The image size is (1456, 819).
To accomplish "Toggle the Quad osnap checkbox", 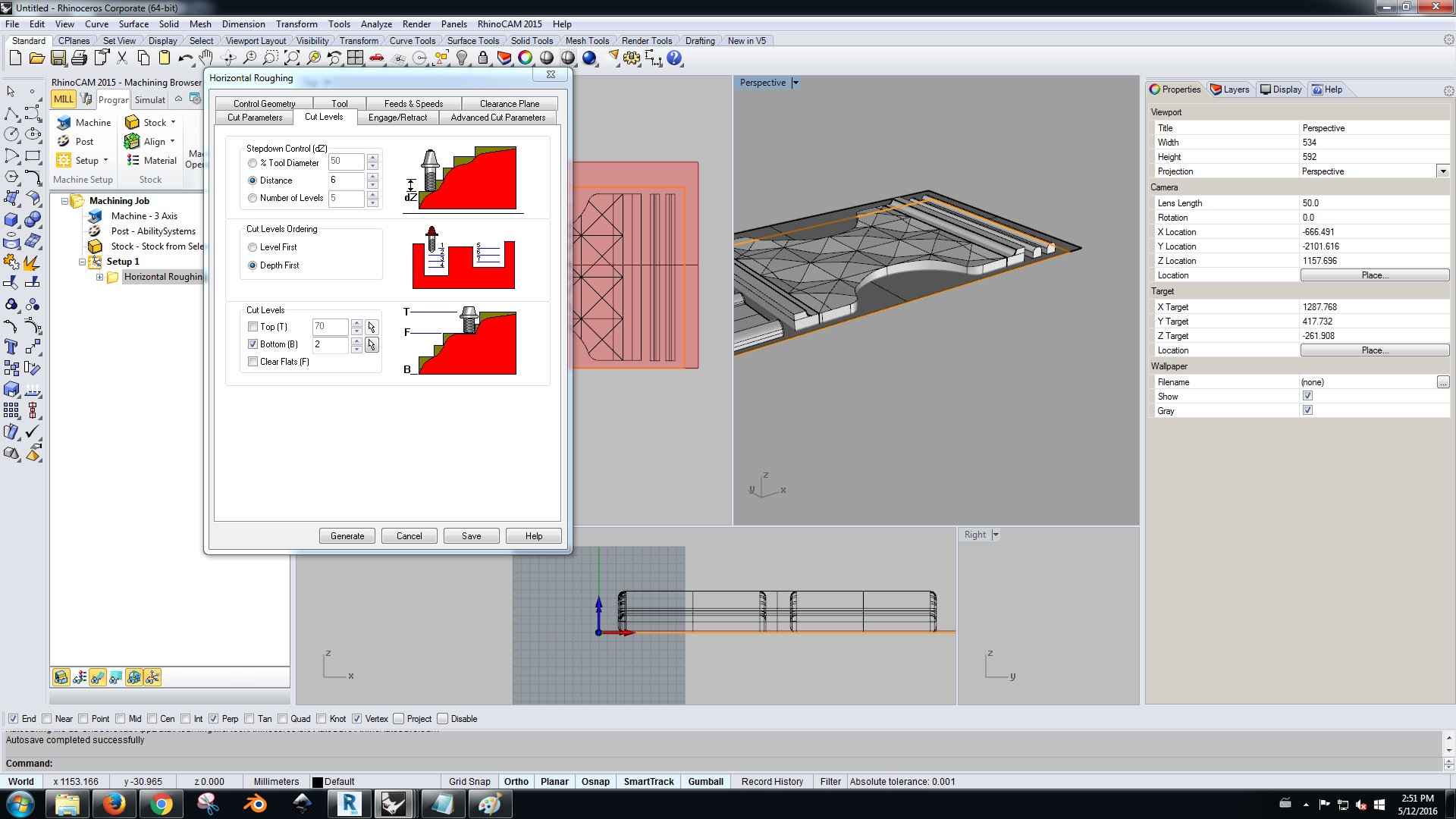I will pyautogui.click(x=283, y=719).
